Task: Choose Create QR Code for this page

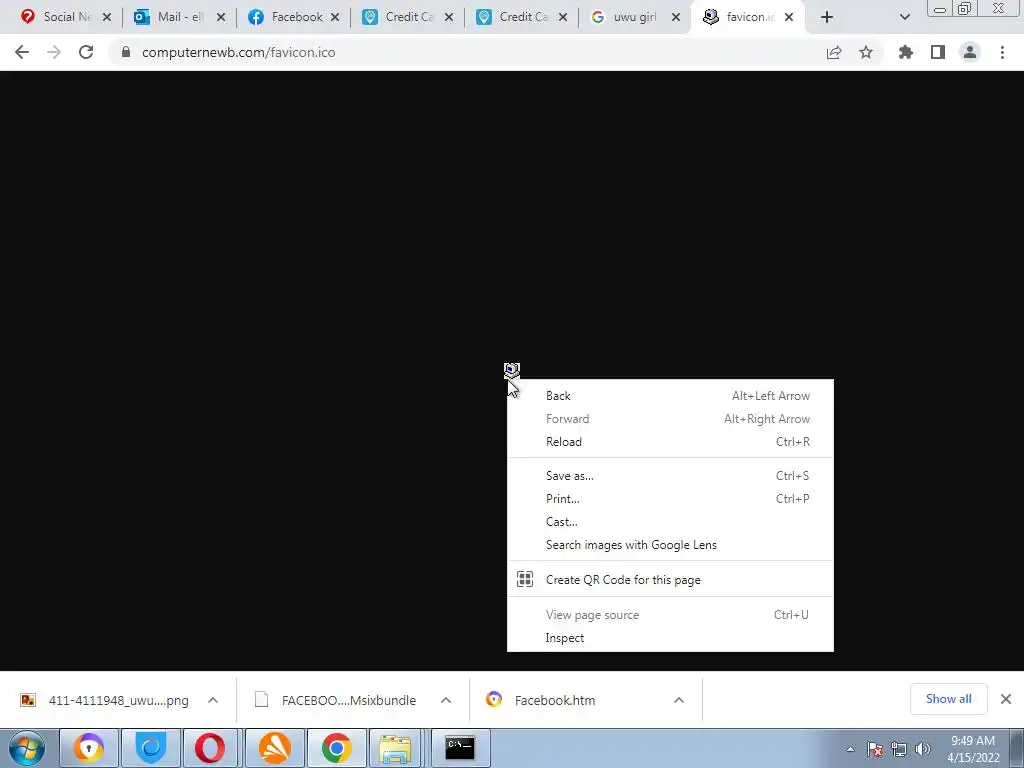Action: (670, 579)
